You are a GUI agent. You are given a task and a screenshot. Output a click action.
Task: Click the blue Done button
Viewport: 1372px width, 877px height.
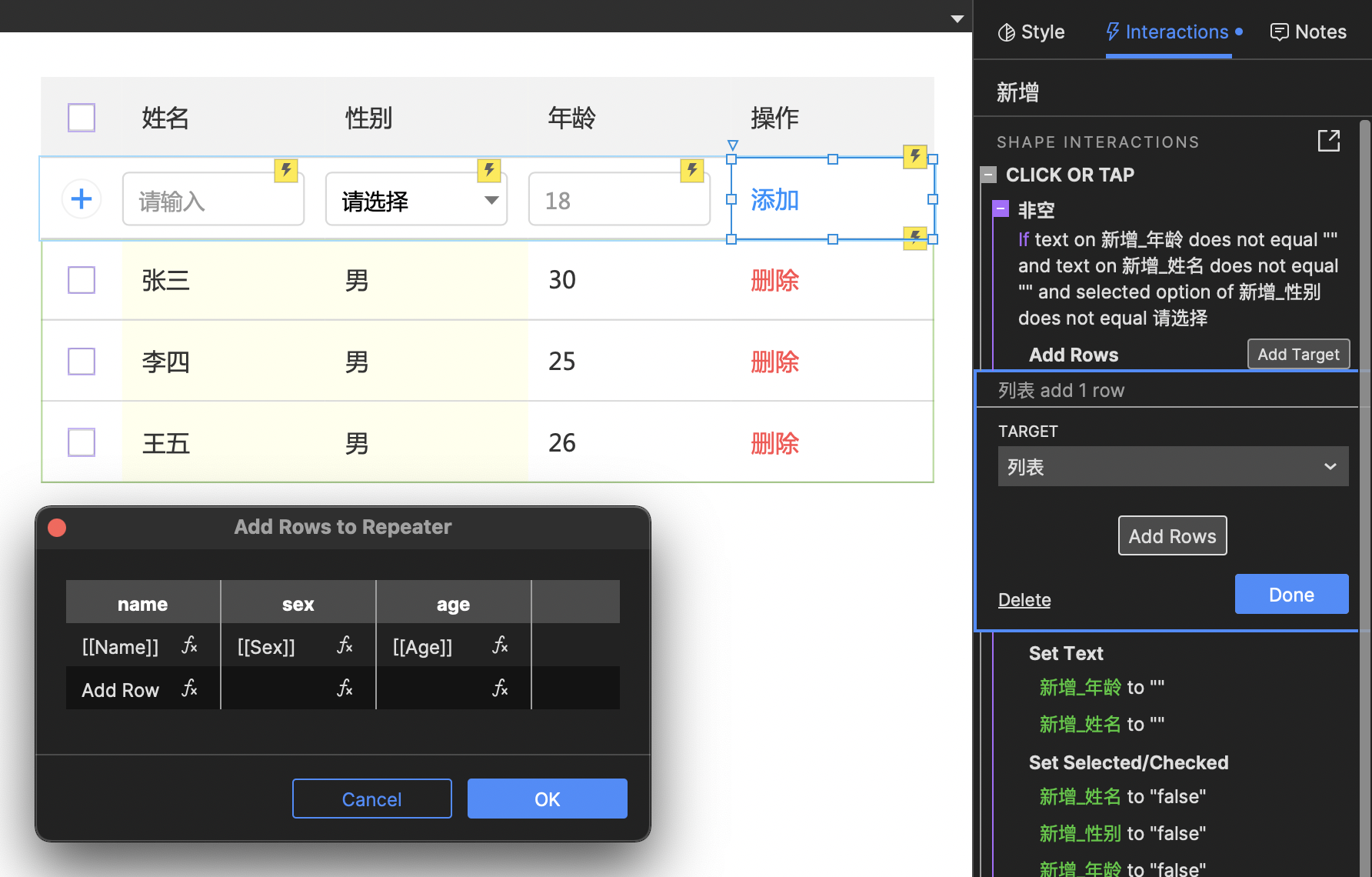[x=1291, y=594]
